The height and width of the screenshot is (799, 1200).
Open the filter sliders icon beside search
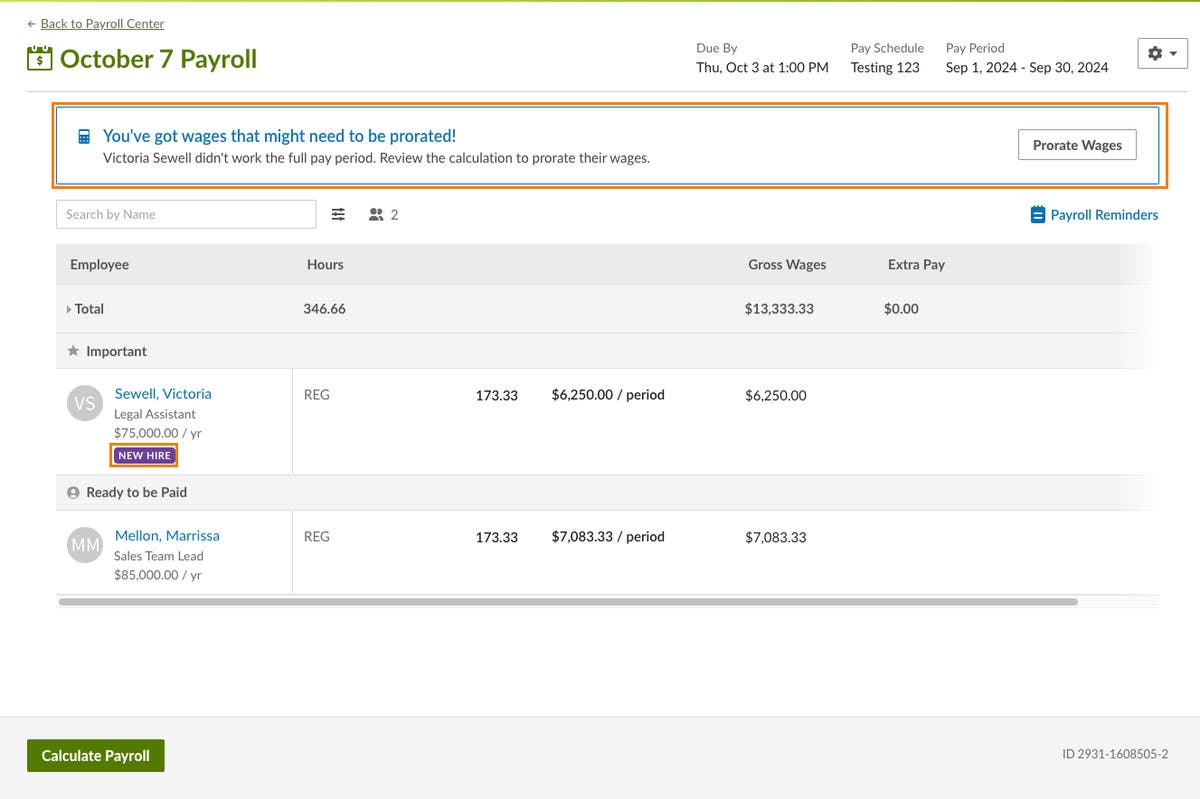(x=338, y=213)
